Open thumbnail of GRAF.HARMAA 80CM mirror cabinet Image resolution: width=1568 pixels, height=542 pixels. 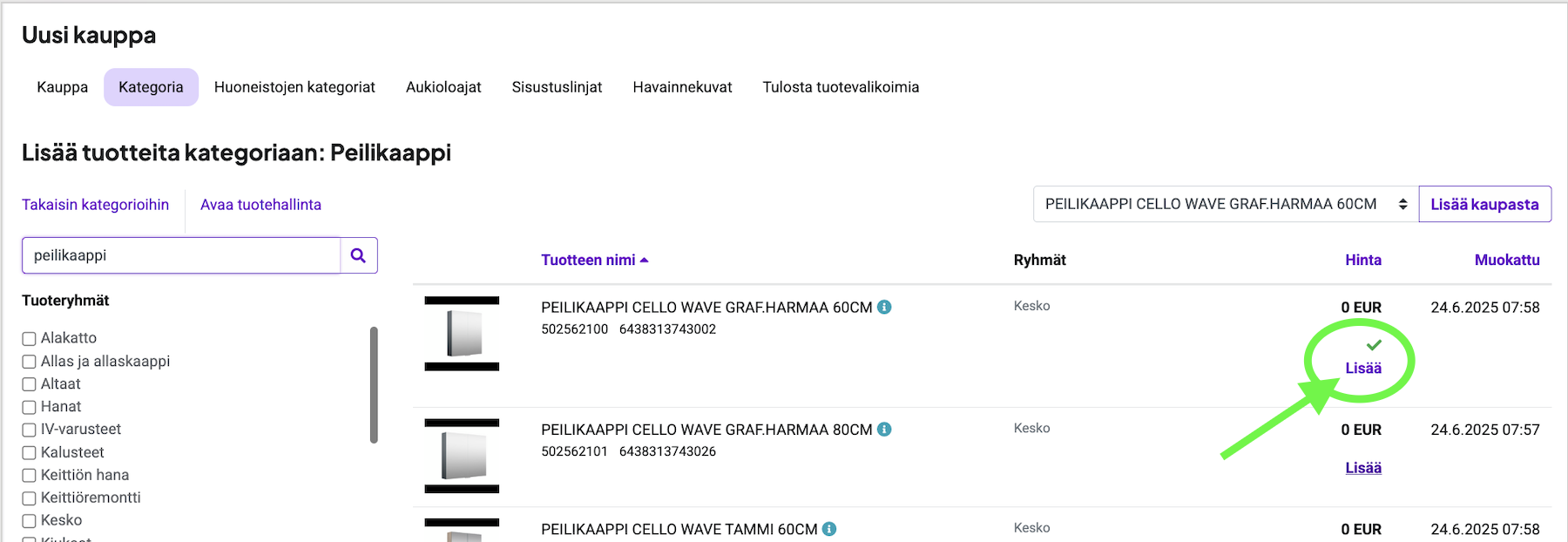(x=462, y=456)
